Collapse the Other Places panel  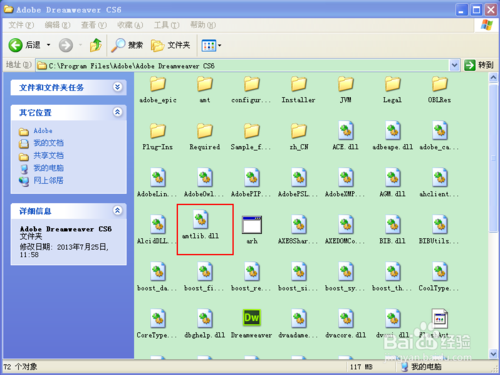117,112
